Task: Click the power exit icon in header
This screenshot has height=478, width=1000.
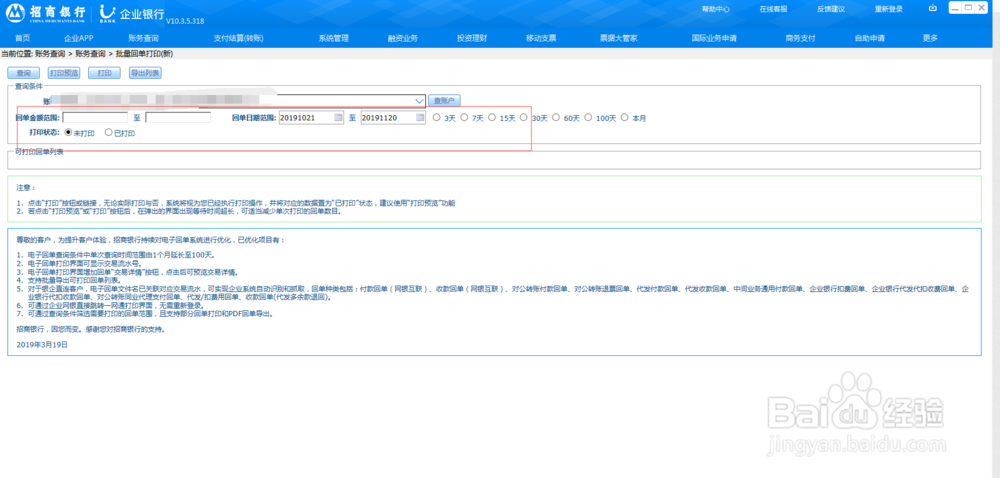Action: (934, 8)
